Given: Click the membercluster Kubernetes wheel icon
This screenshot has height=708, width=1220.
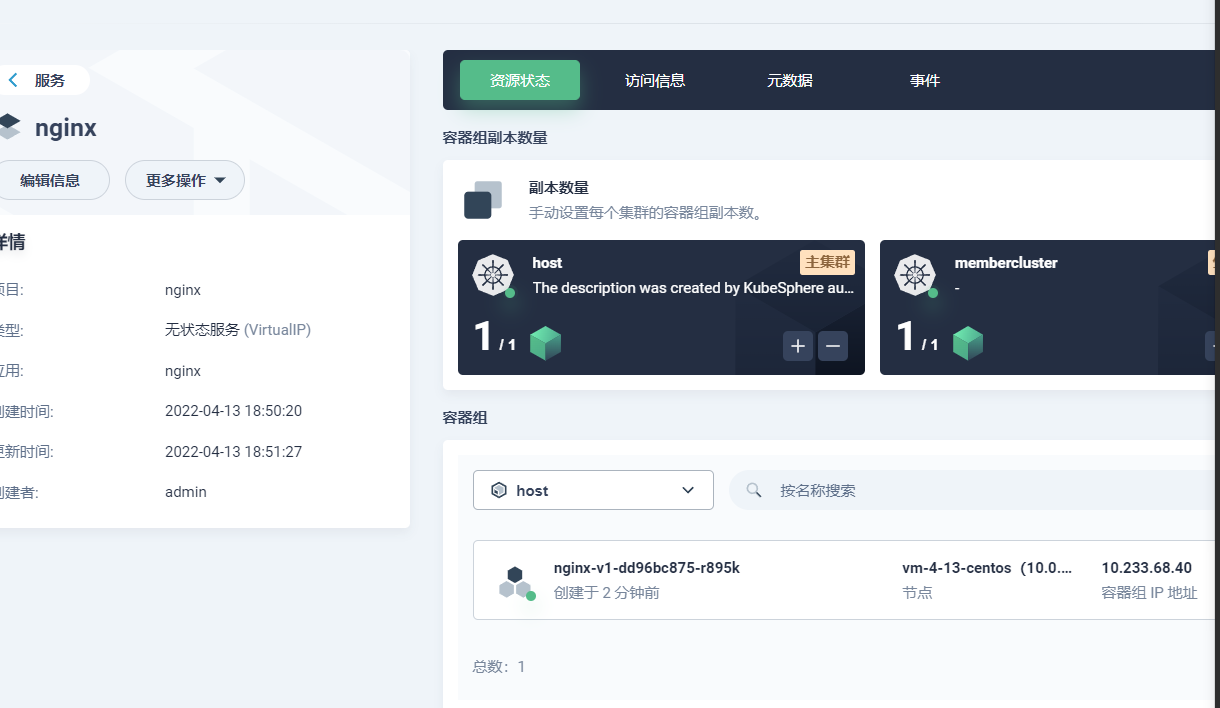Looking at the screenshot, I should (x=915, y=275).
